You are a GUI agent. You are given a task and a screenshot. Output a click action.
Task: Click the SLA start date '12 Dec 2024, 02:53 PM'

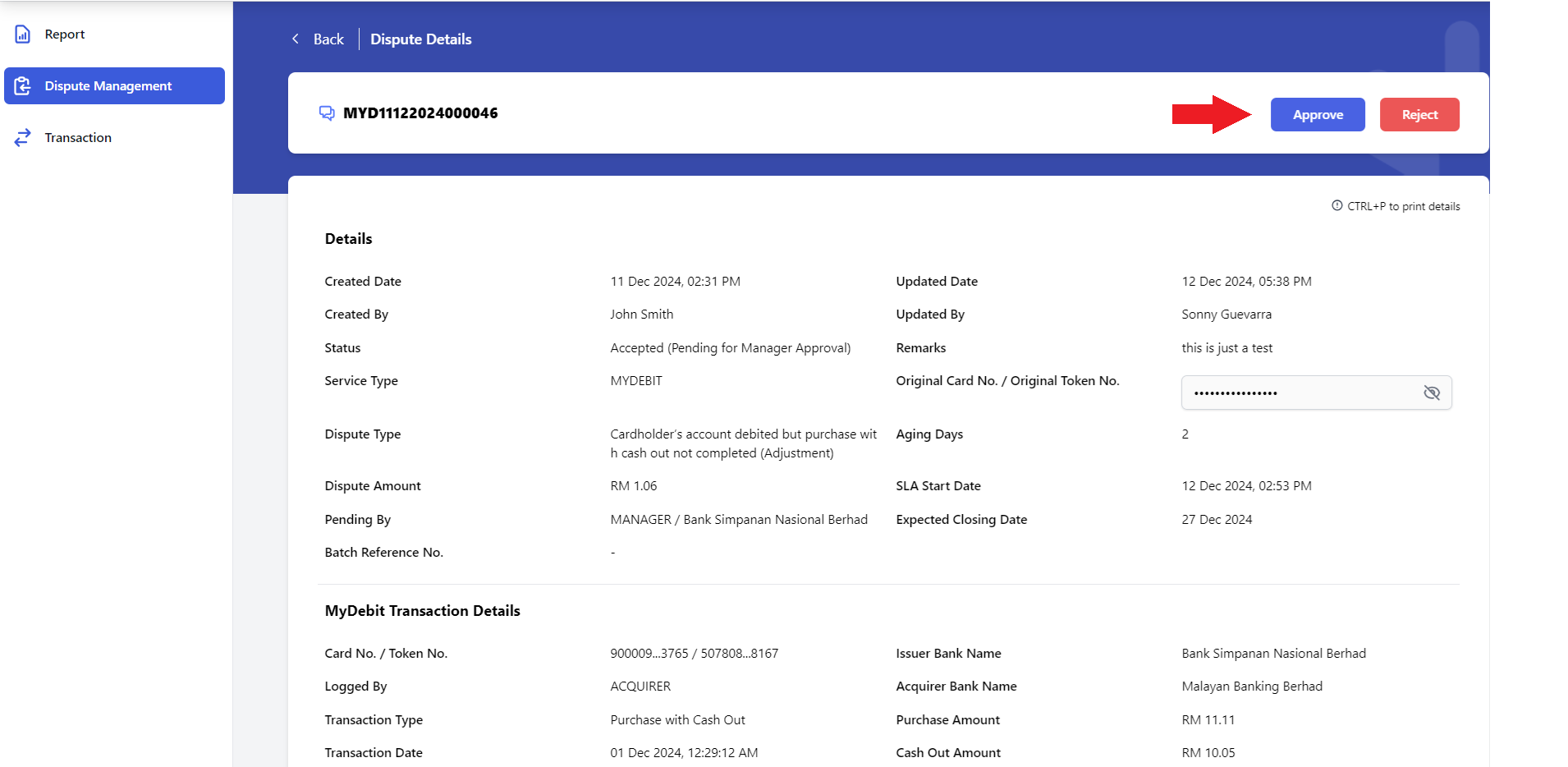(1246, 486)
